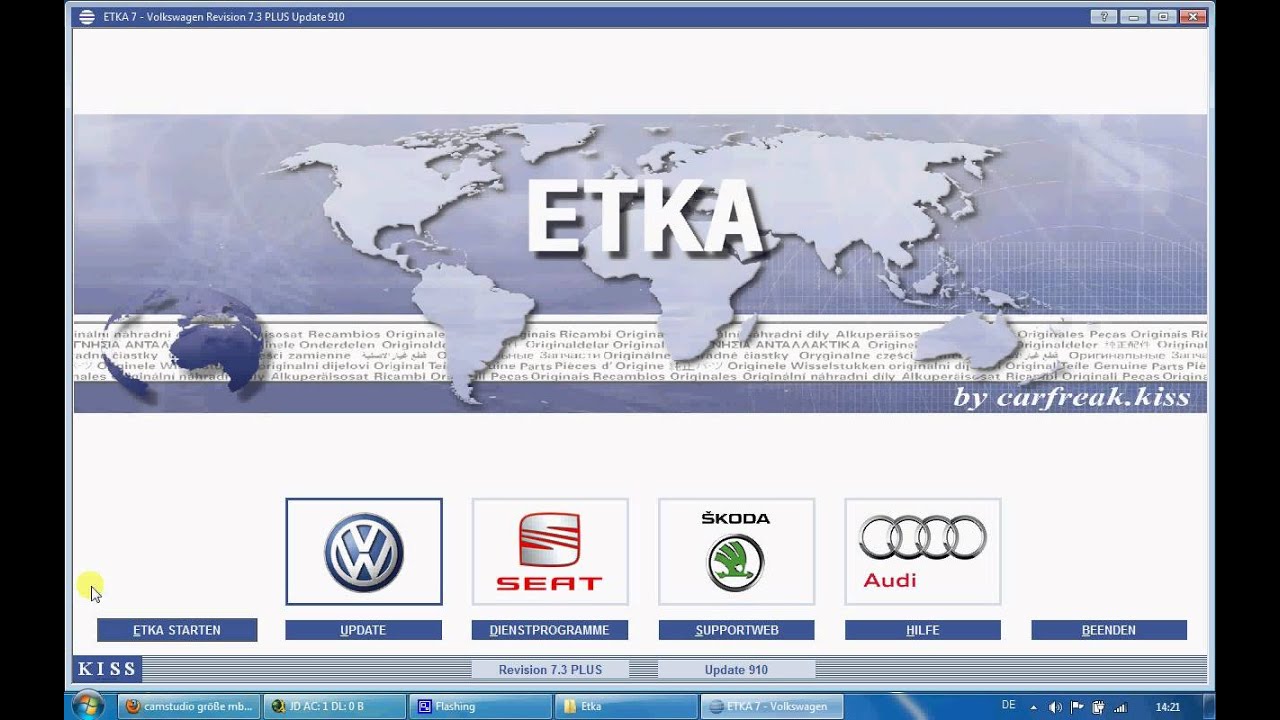Switch to JD AC: 1 DL: 0 B taskbar item
The image size is (1280, 720).
pyautogui.click(x=335, y=706)
